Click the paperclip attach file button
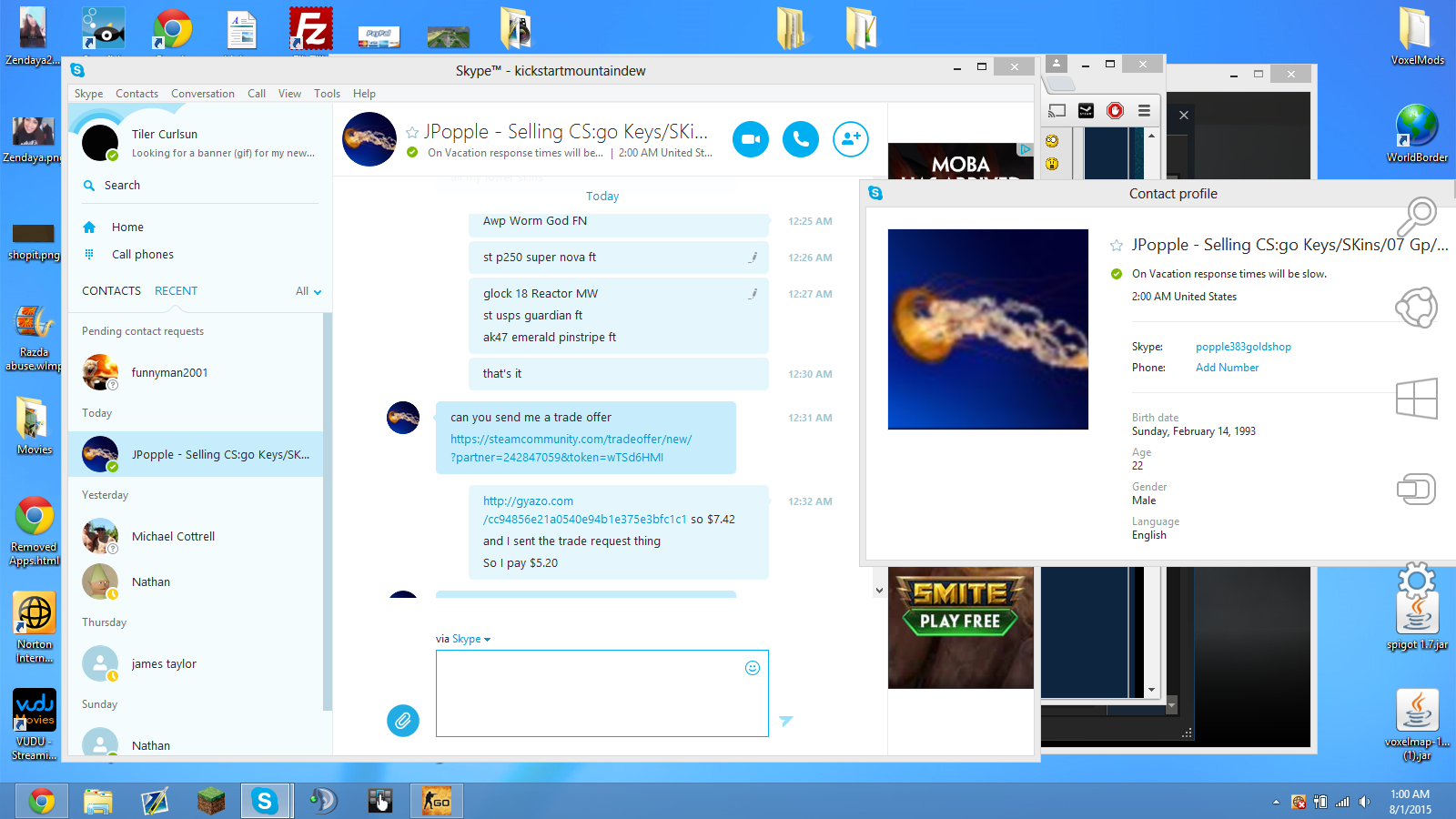Image resolution: width=1456 pixels, height=819 pixels. (x=403, y=721)
